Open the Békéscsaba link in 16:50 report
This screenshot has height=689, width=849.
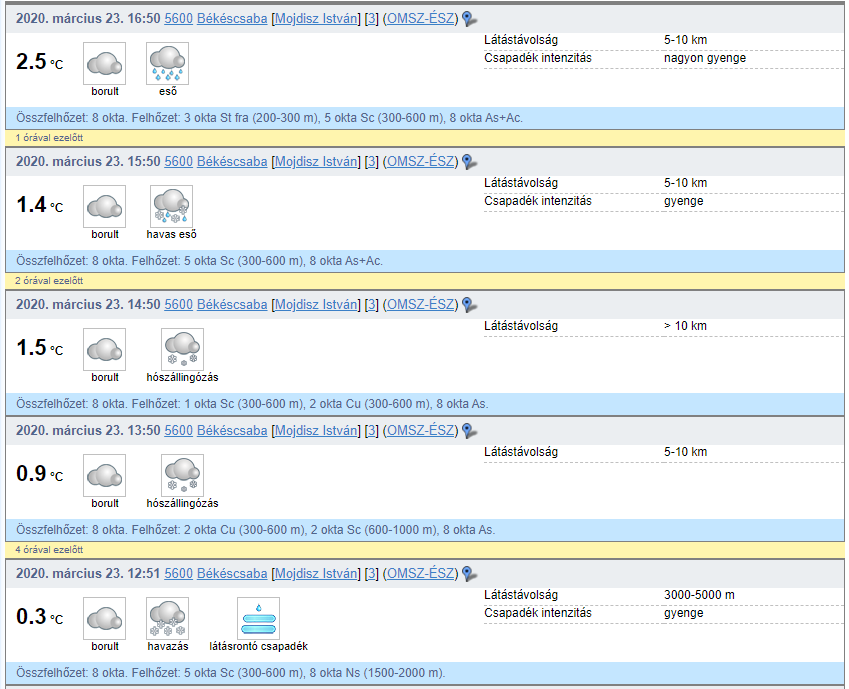pyautogui.click(x=232, y=19)
